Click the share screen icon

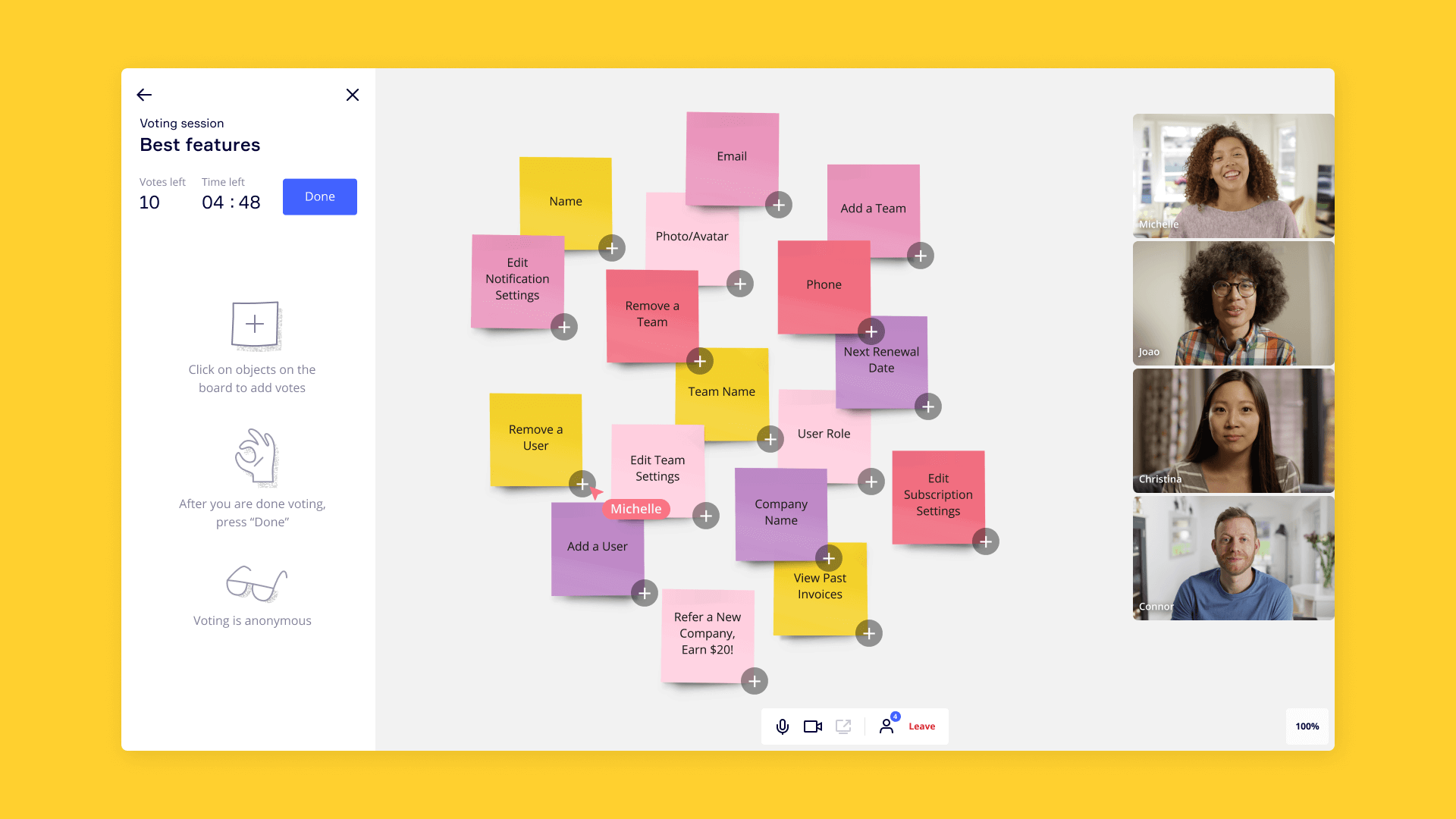pyautogui.click(x=843, y=726)
